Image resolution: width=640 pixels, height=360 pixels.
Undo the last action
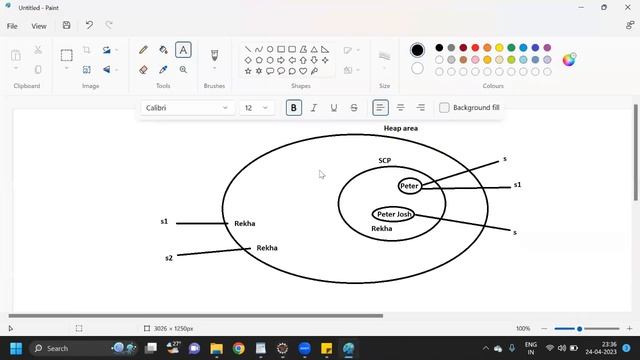click(89, 25)
